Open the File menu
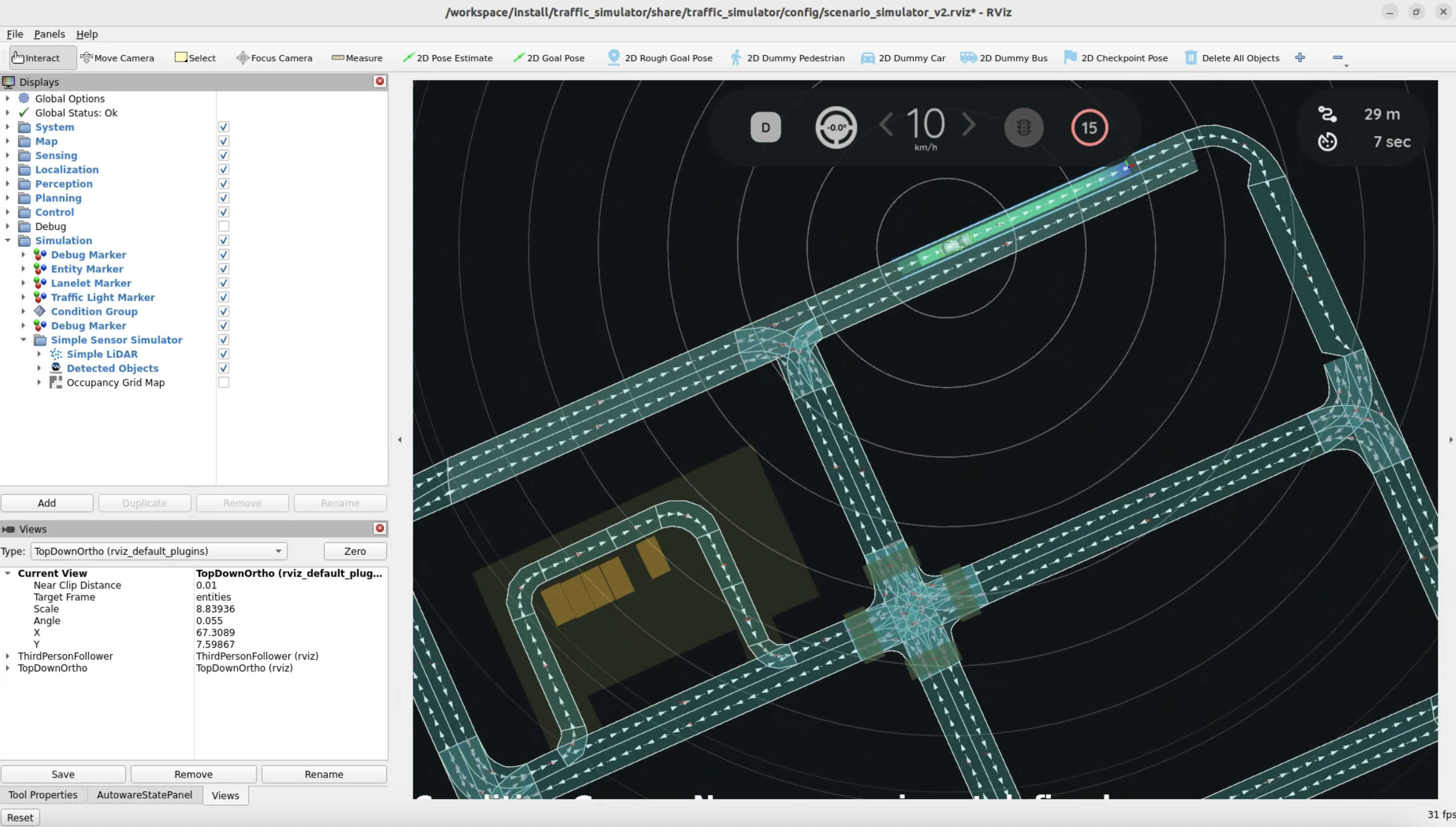This screenshot has height=827, width=1456. [x=15, y=34]
